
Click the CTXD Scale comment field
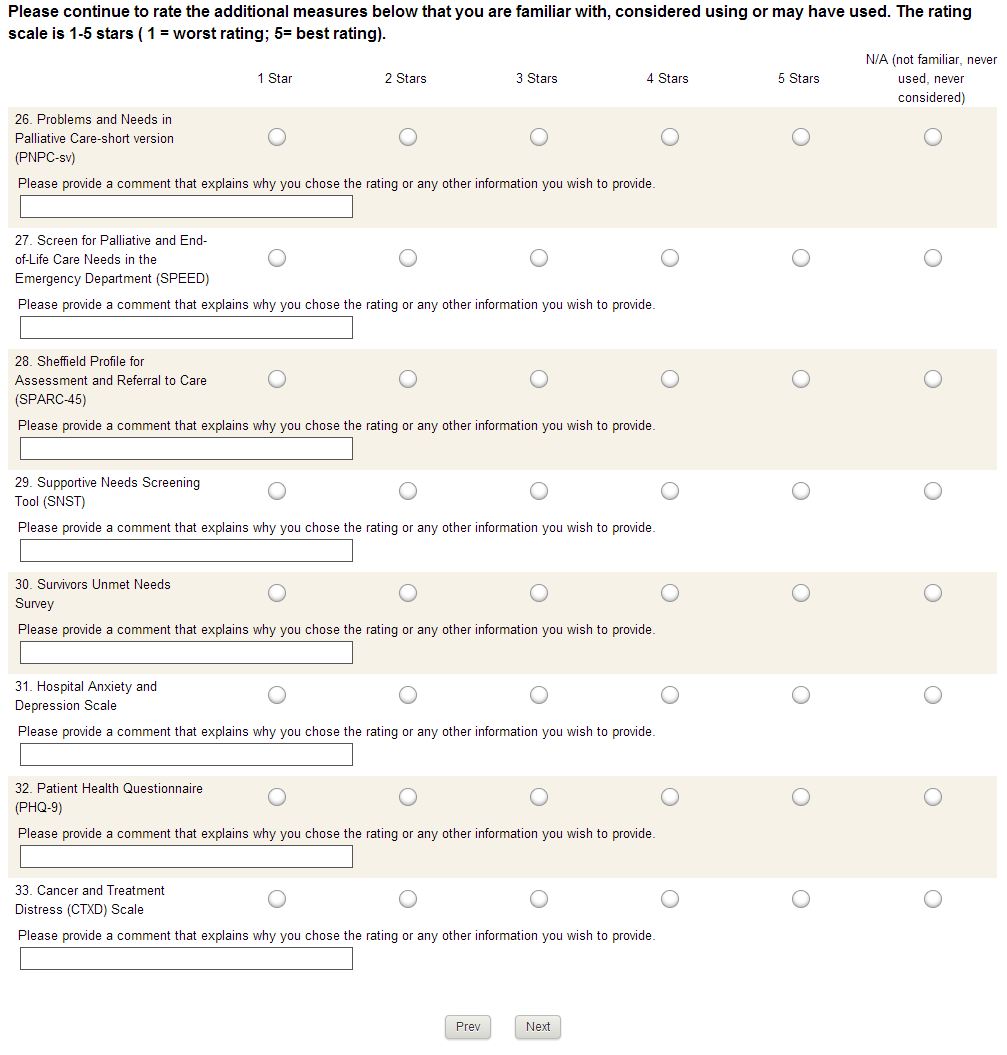186,959
